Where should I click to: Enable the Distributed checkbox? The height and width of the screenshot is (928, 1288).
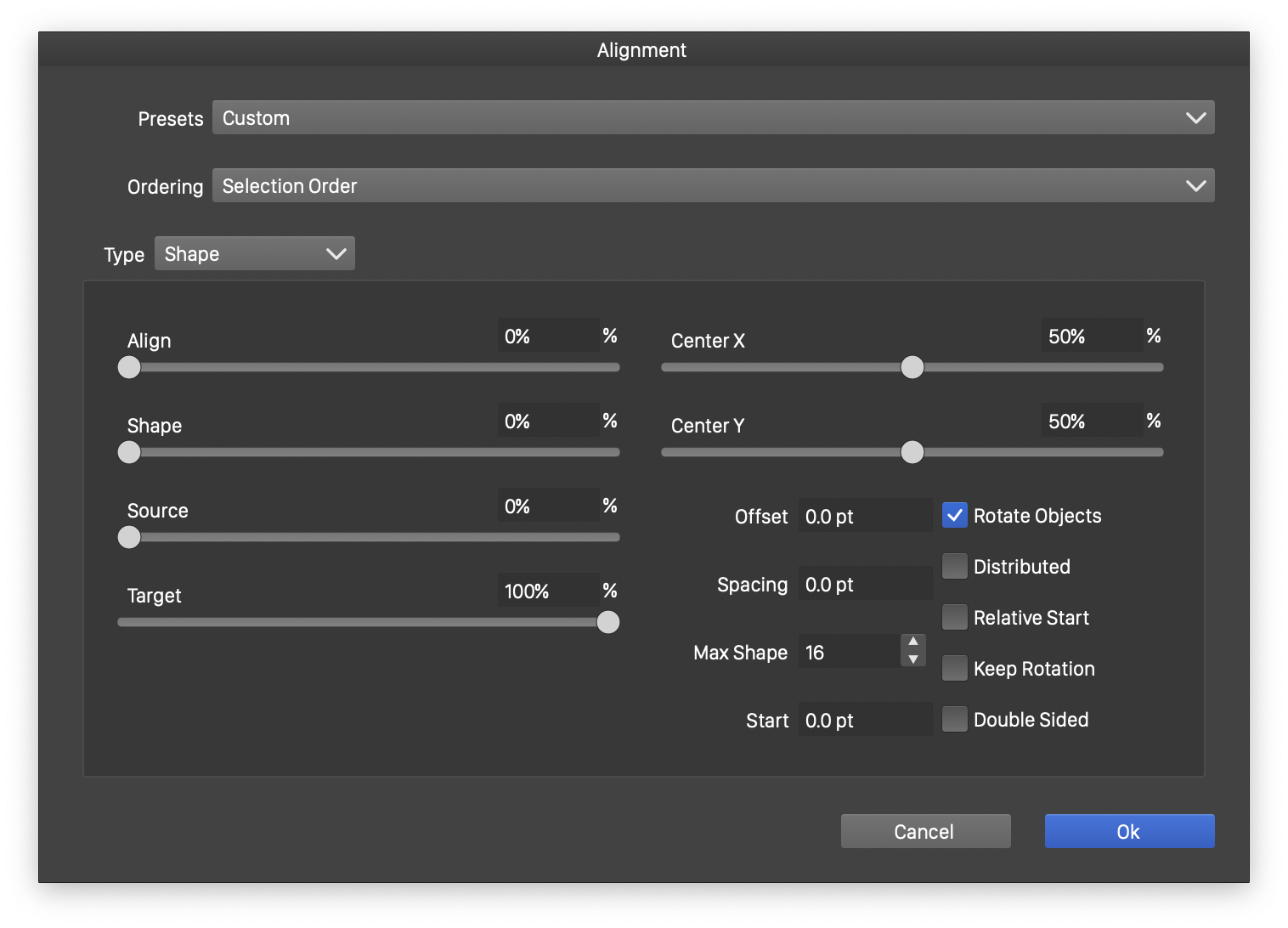coord(955,567)
